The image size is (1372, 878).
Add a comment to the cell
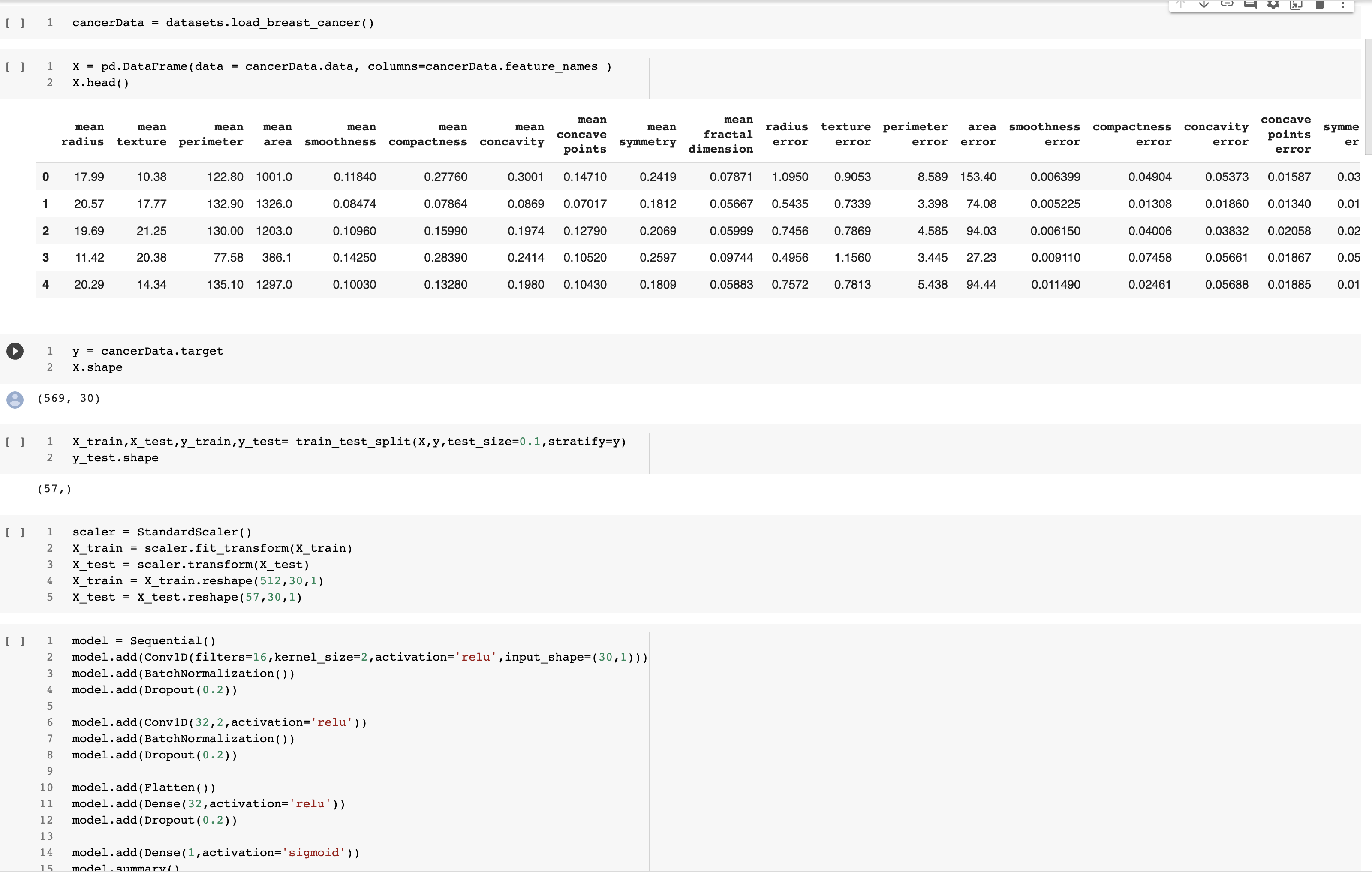tap(1251, 6)
